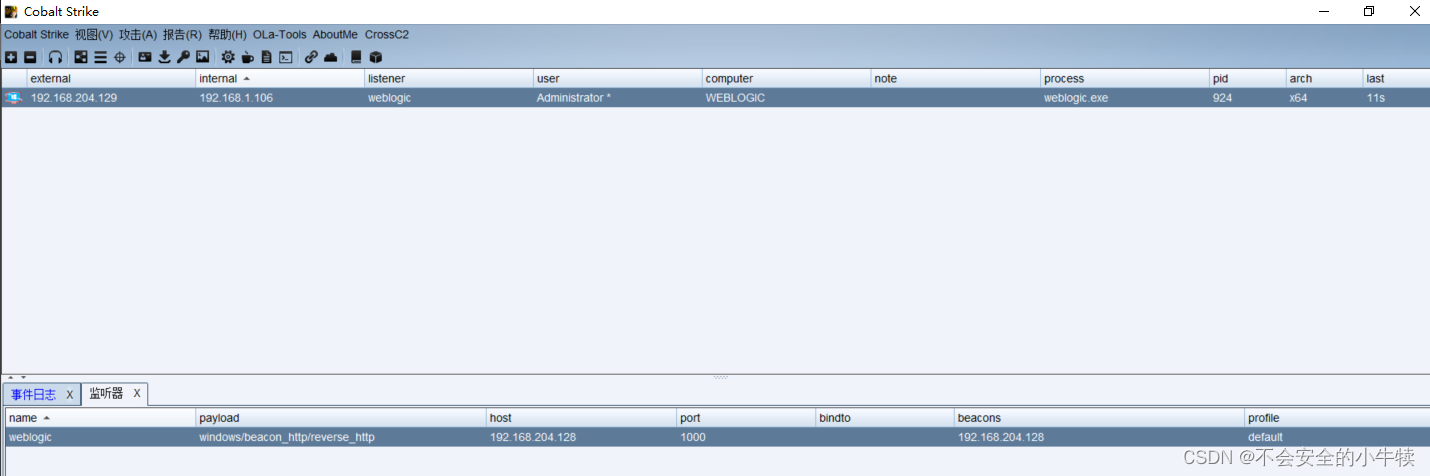
Task: Open credentials via the ID card icon
Action: pyautogui.click(x=145, y=57)
